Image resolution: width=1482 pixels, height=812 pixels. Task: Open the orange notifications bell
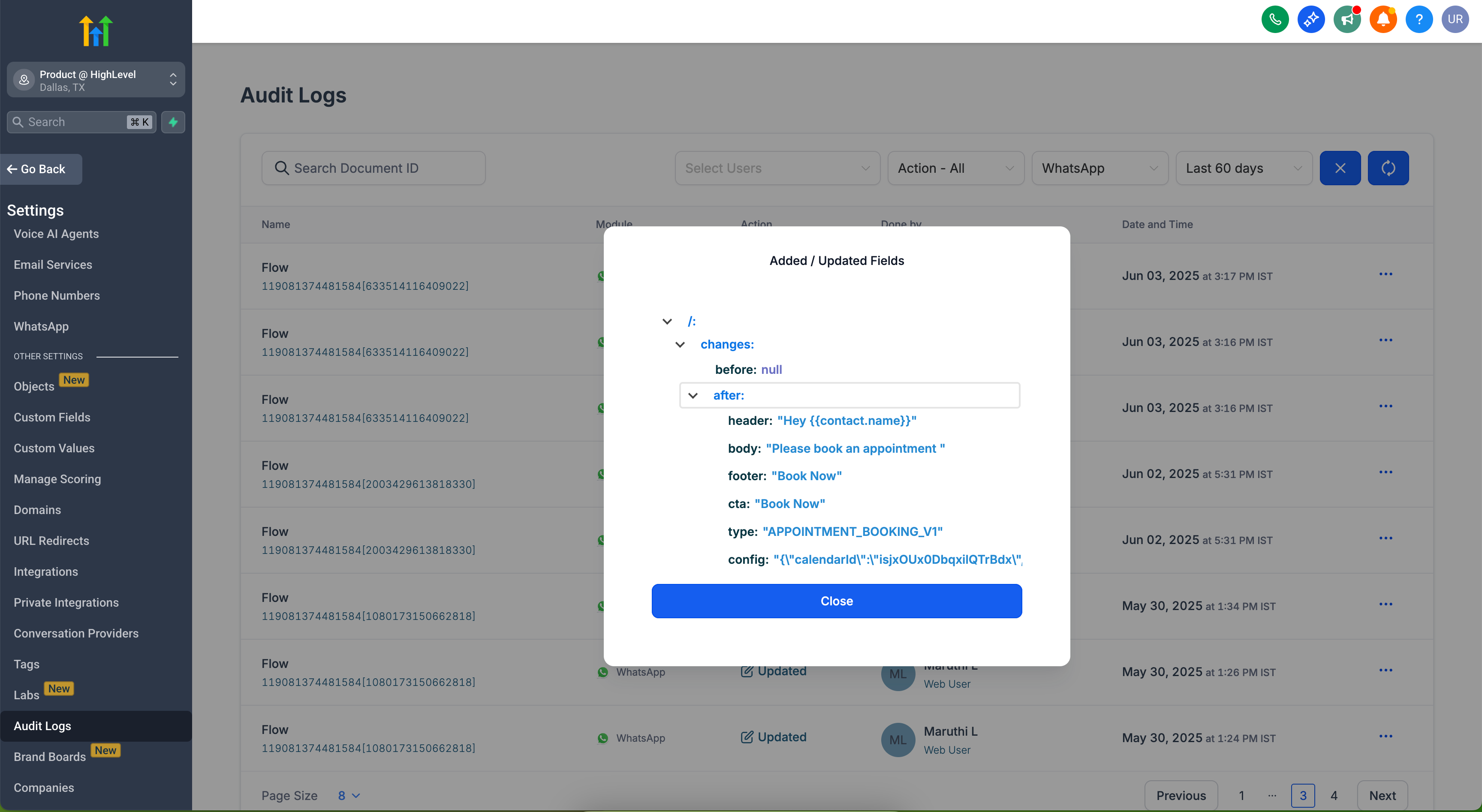click(x=1383, y=20)
